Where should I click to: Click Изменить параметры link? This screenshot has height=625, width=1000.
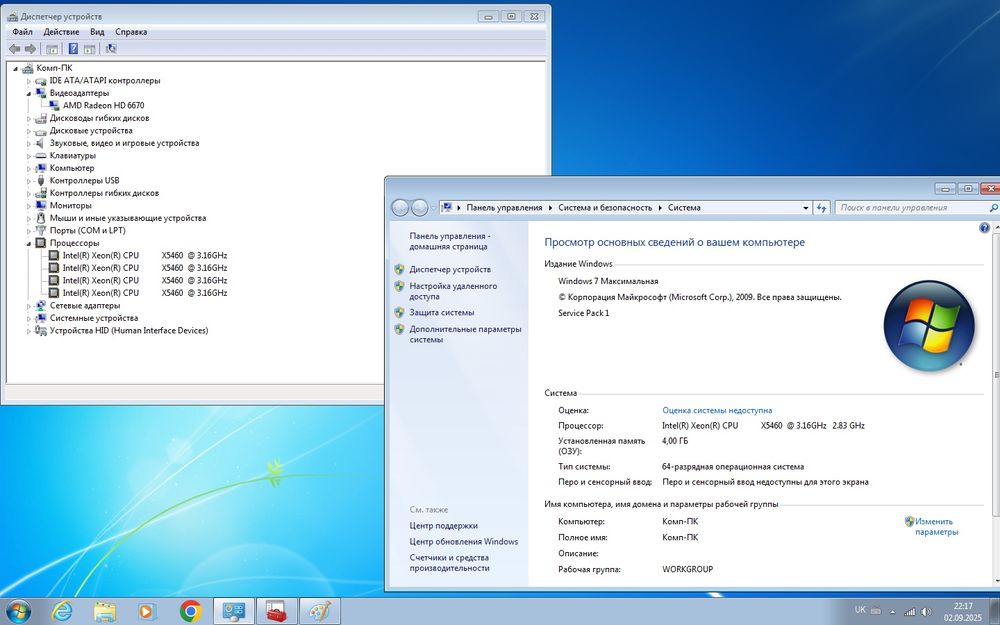tap(936, 526)
